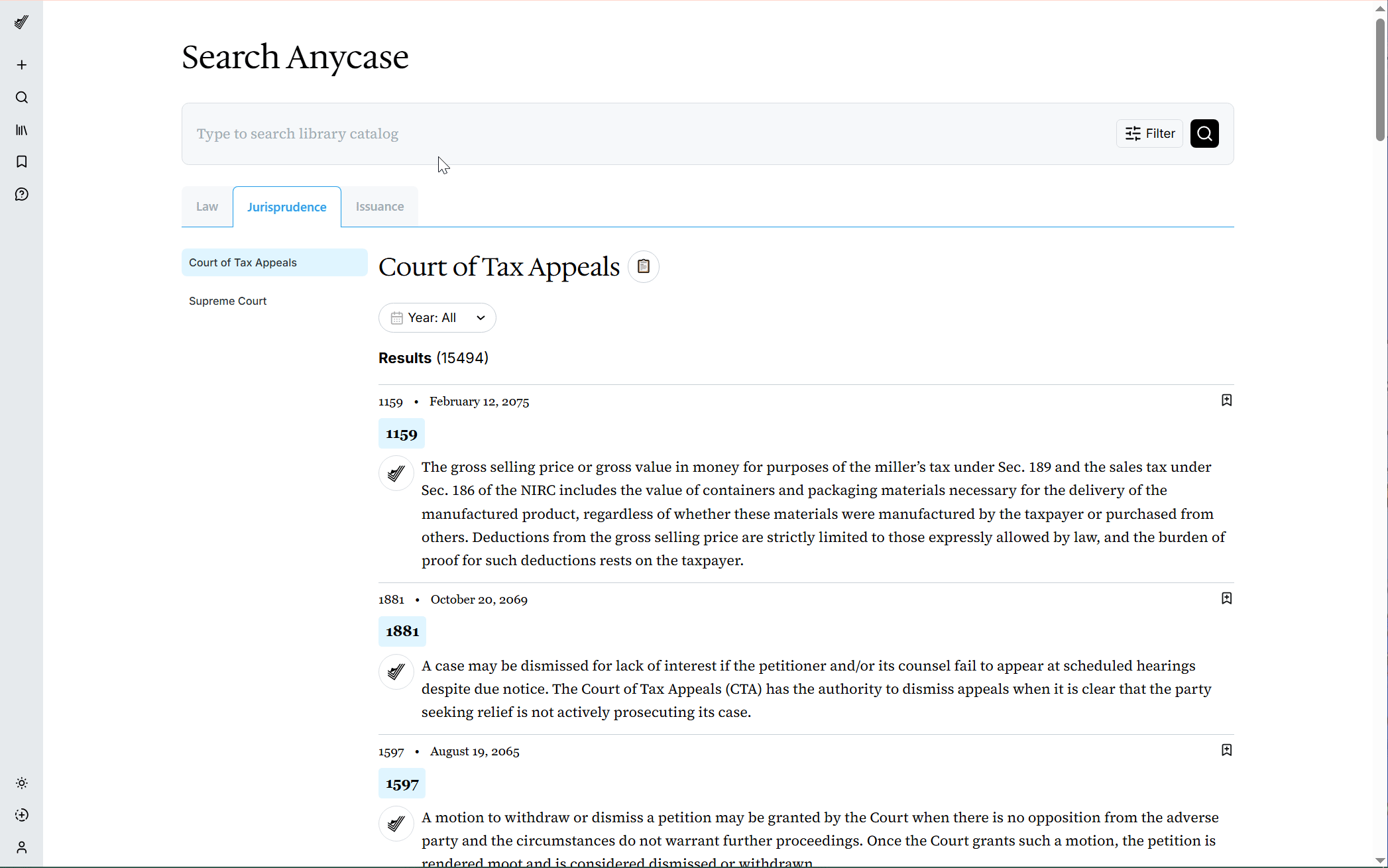This screenshot has width=1388, height=868.
Task: Expand the Year: All dropdown
Action: (437, 318)
